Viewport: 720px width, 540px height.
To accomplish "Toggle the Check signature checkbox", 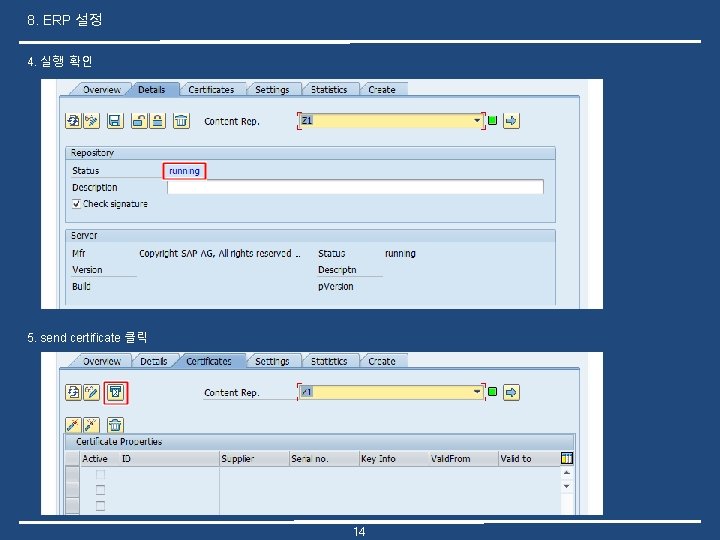I will [x=76, y=203].
